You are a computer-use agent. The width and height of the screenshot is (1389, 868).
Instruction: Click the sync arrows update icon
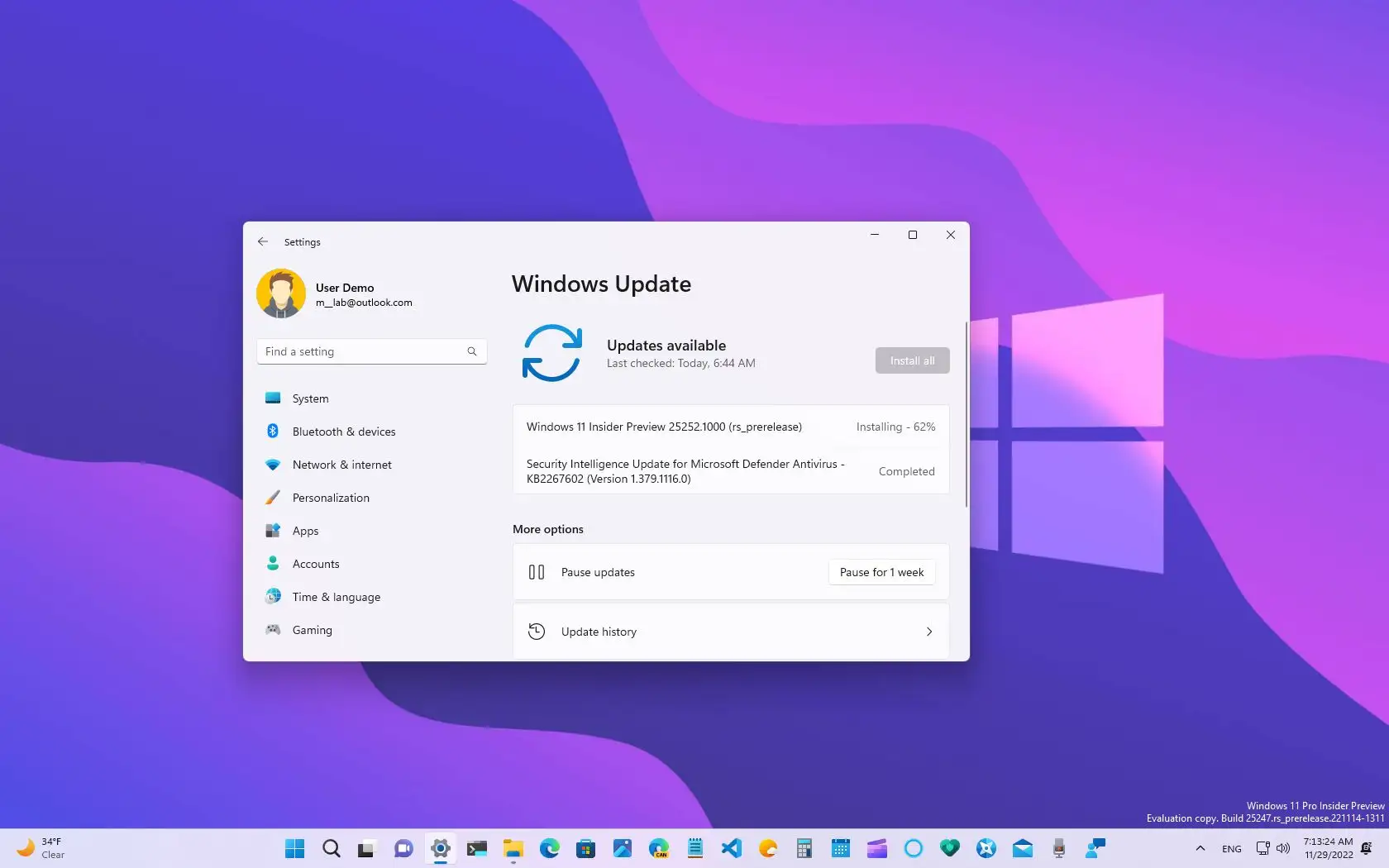552,353
